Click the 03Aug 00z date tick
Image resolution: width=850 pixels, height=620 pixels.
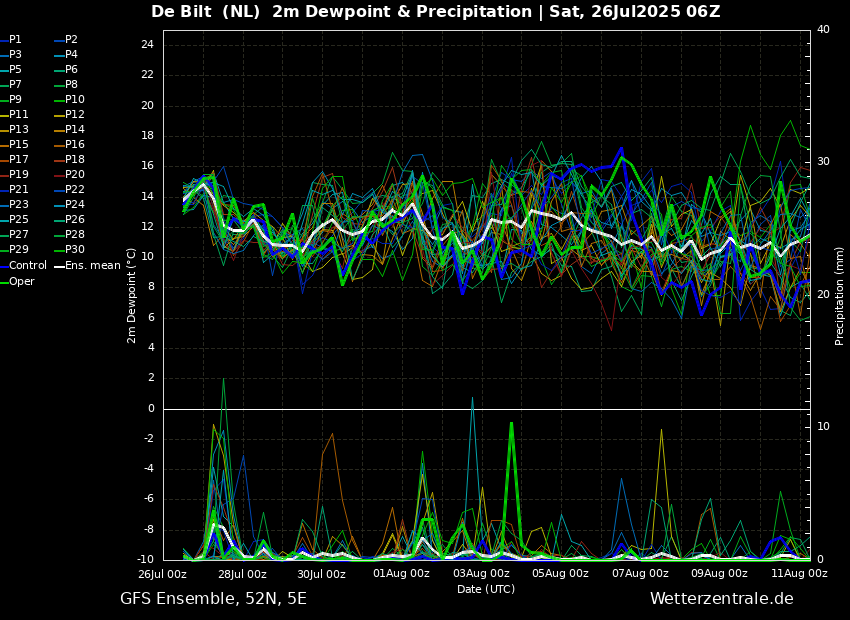click(x=481, y=573)
